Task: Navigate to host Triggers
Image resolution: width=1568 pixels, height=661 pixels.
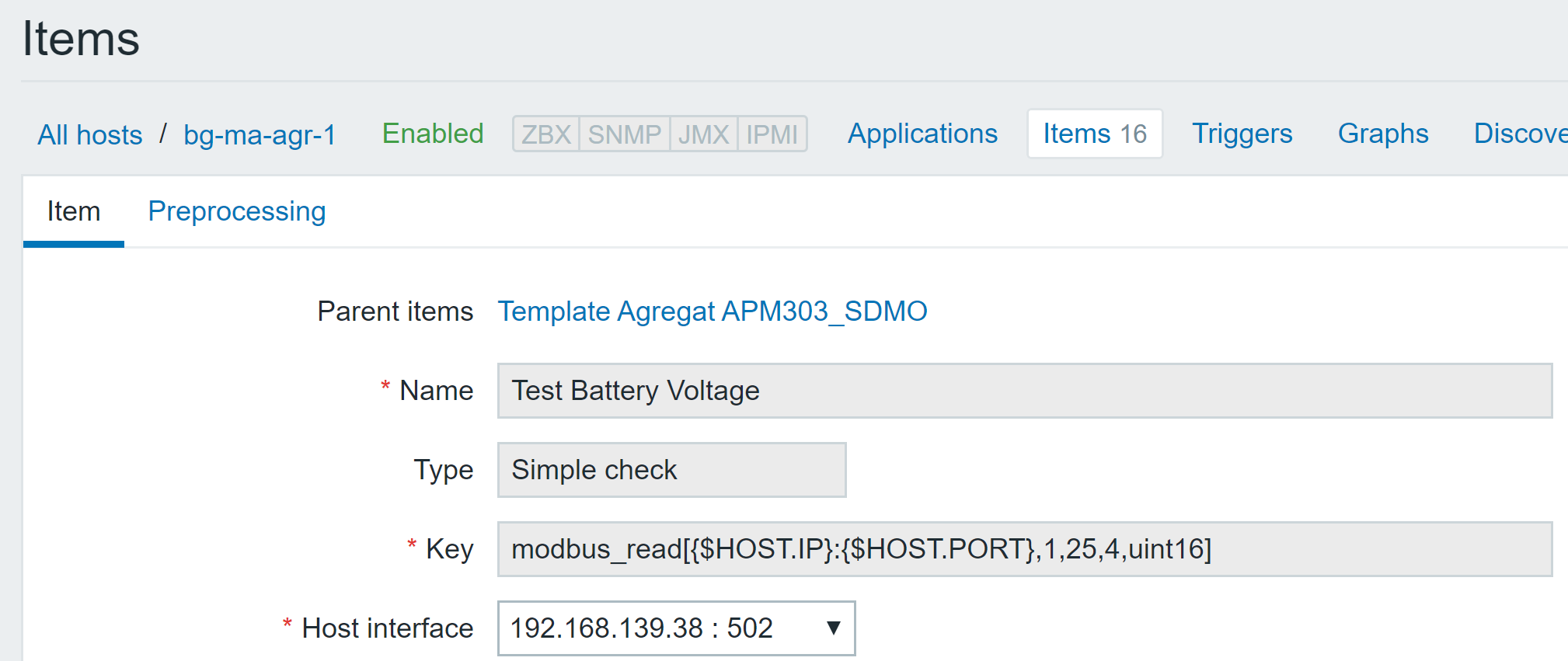Action: (1242, 134)
